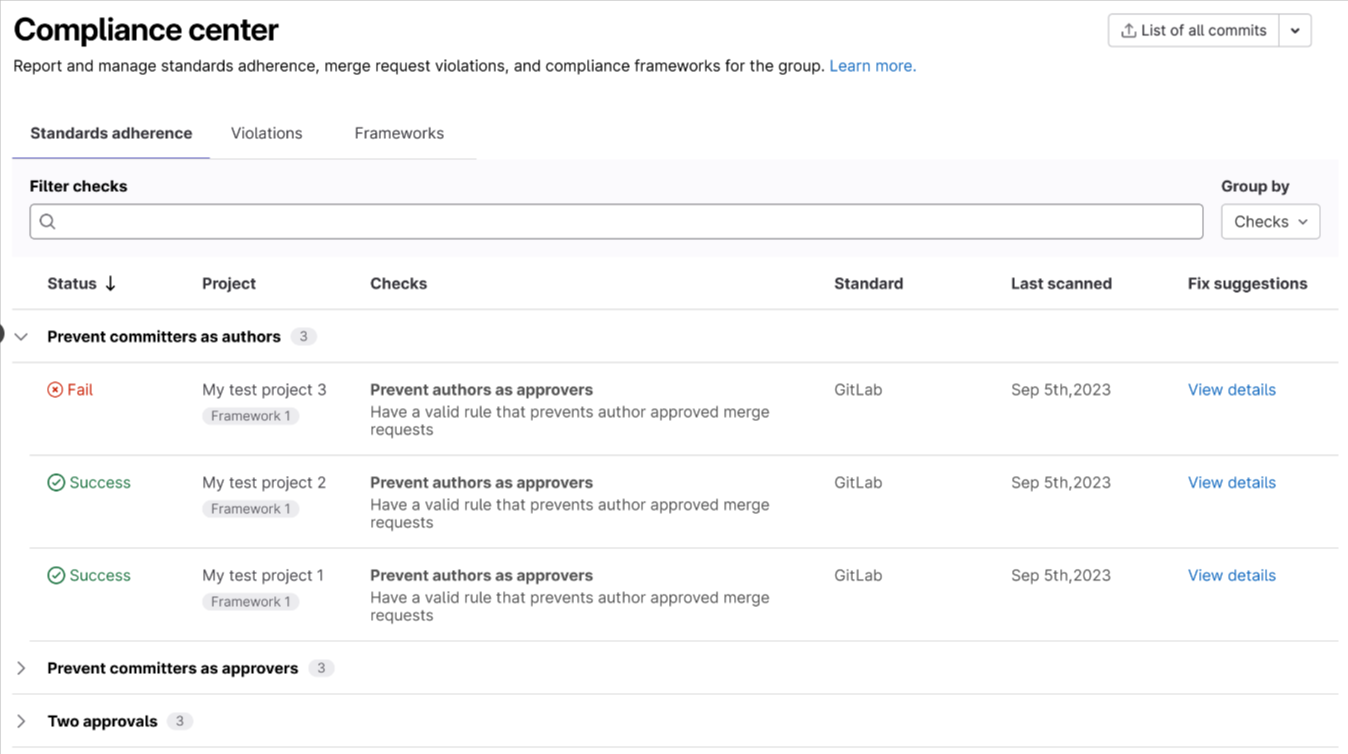This screenshot has height=754, width=1348.
Task: Click the red Fail status icon for My test project 3
Action: [54, 389]
